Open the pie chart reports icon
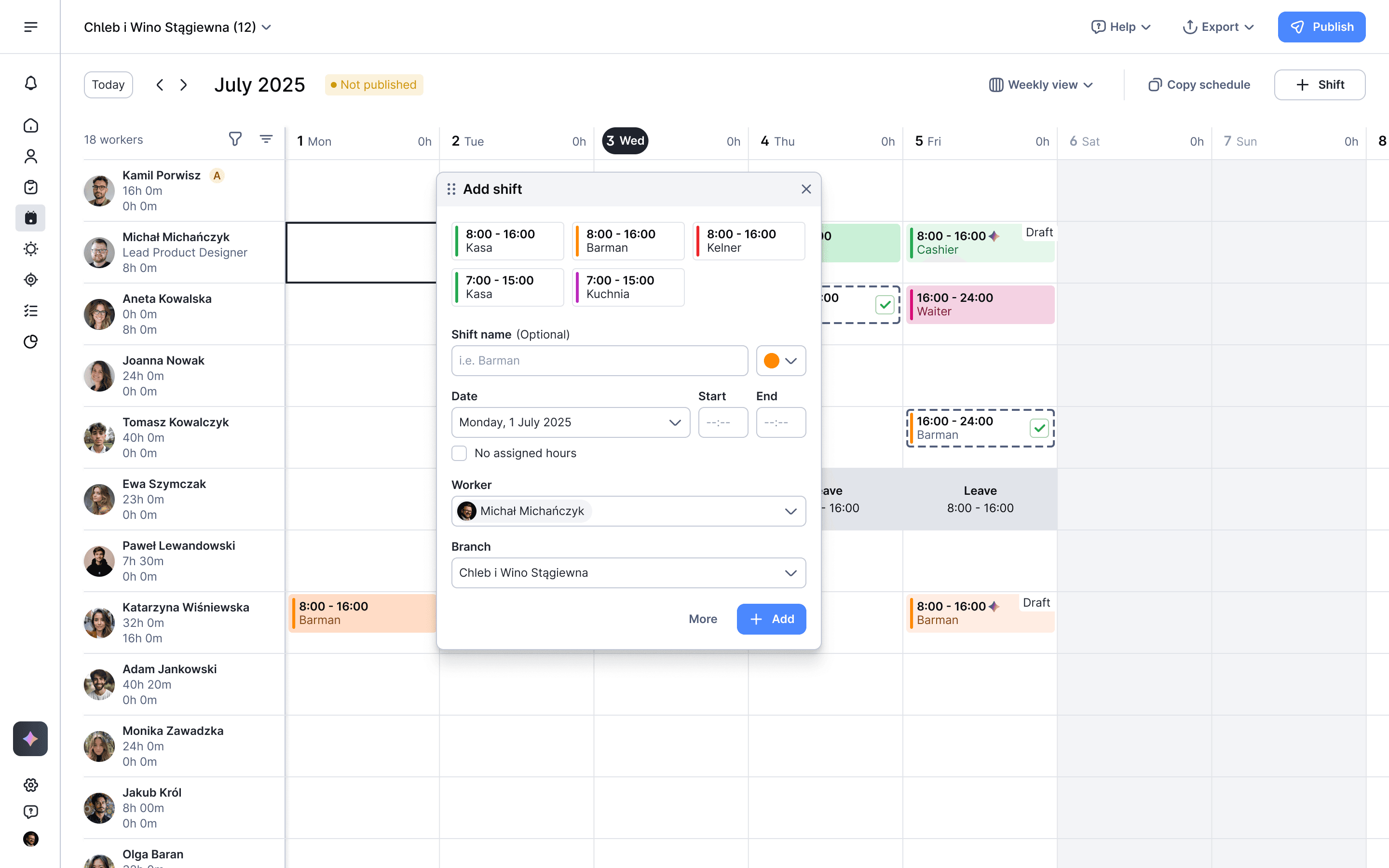1389x868 pixels. pyautogui.click(x=31, y=341)
